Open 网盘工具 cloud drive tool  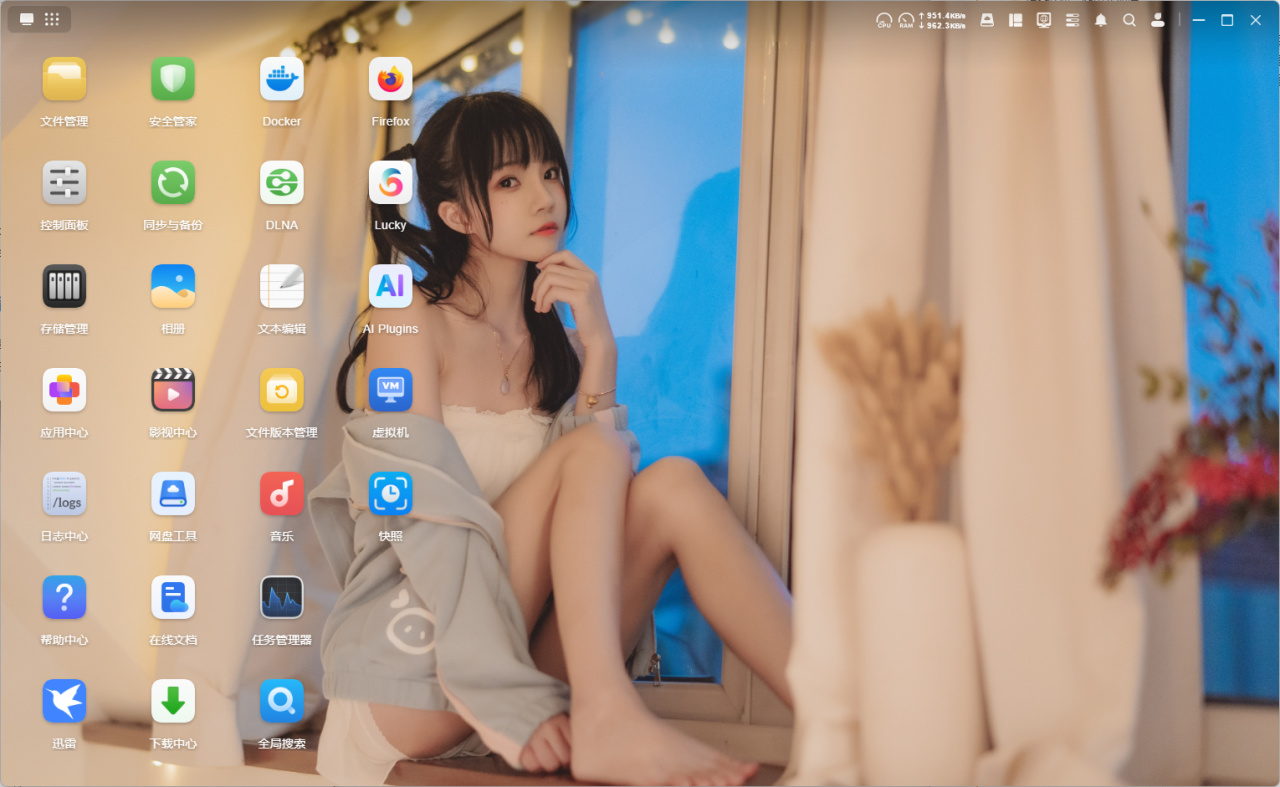click(x=173, y=494)
